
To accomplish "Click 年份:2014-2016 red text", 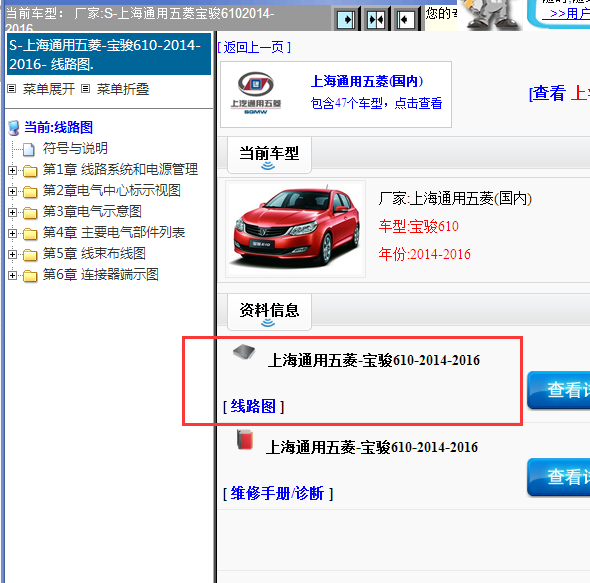I will pyautogui.click(x=424, y=254).
